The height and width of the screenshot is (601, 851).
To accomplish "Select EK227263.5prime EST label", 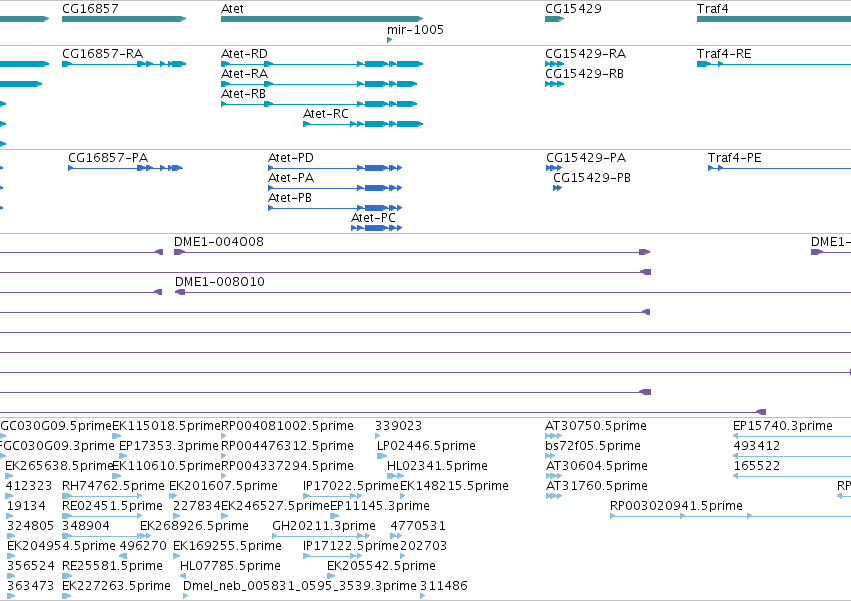I will [116, 586].
